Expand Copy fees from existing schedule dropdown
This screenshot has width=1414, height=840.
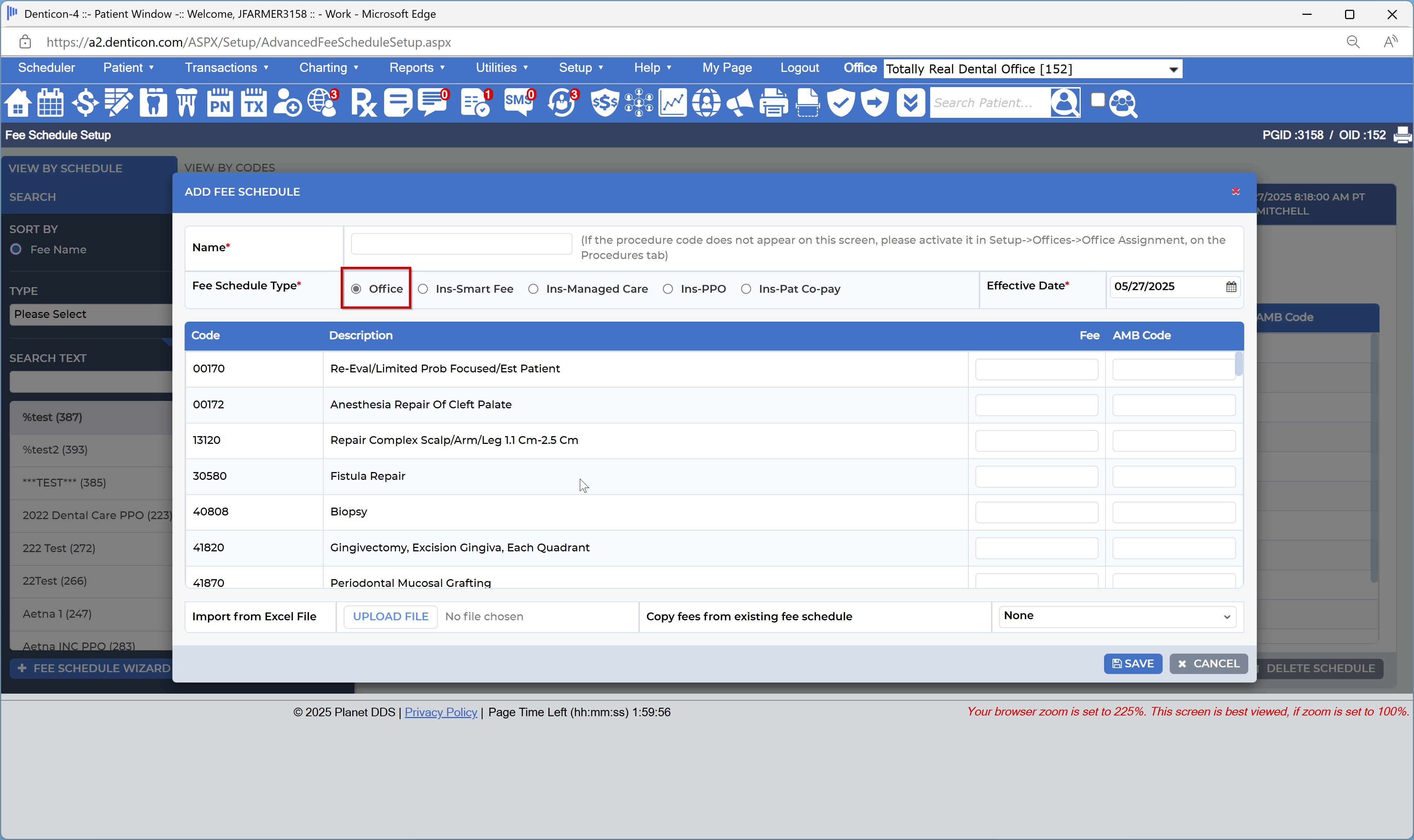[x=1117, y=617]
